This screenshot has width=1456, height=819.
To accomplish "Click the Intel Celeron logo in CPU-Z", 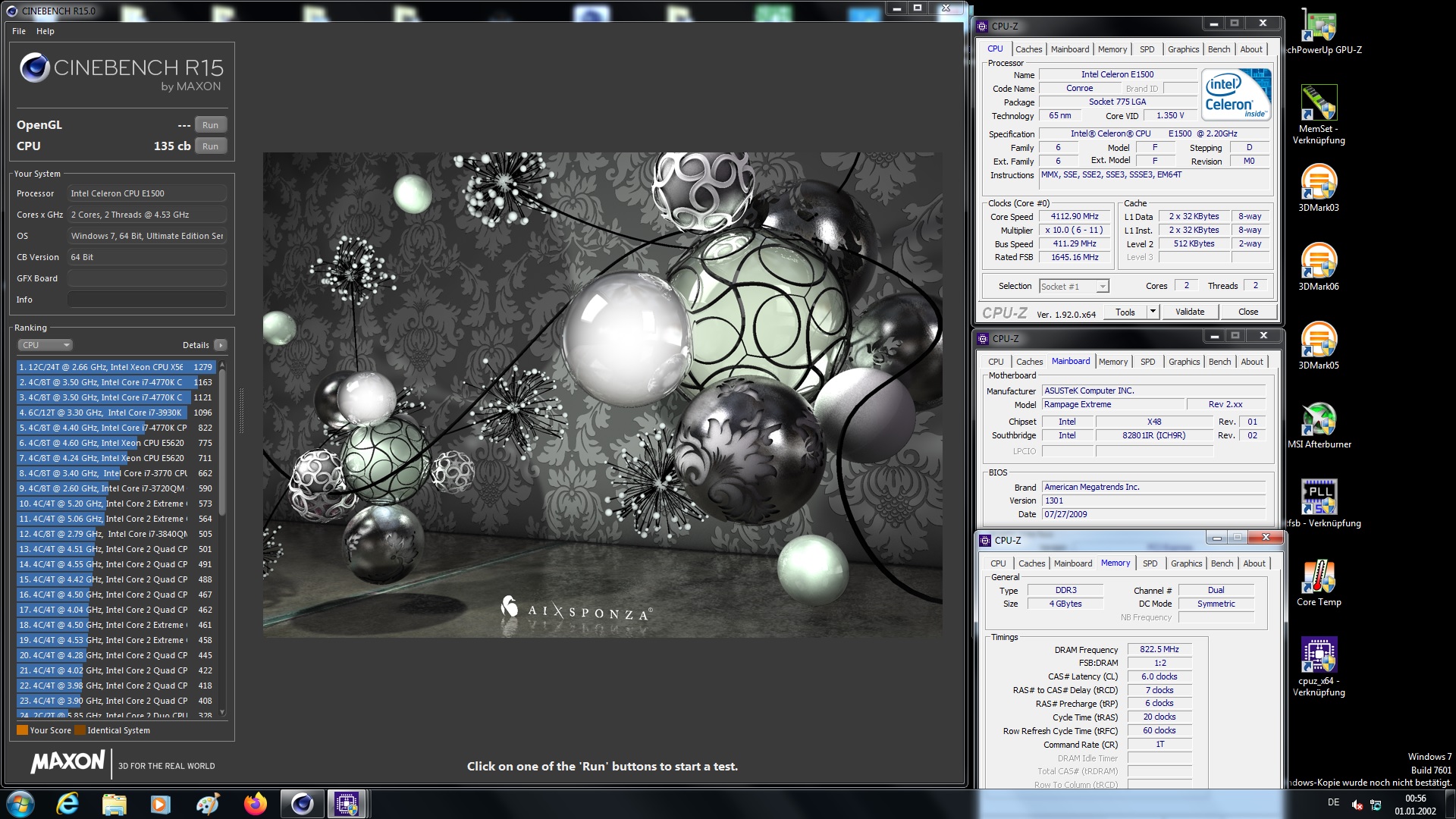I will pos(1236,95).
